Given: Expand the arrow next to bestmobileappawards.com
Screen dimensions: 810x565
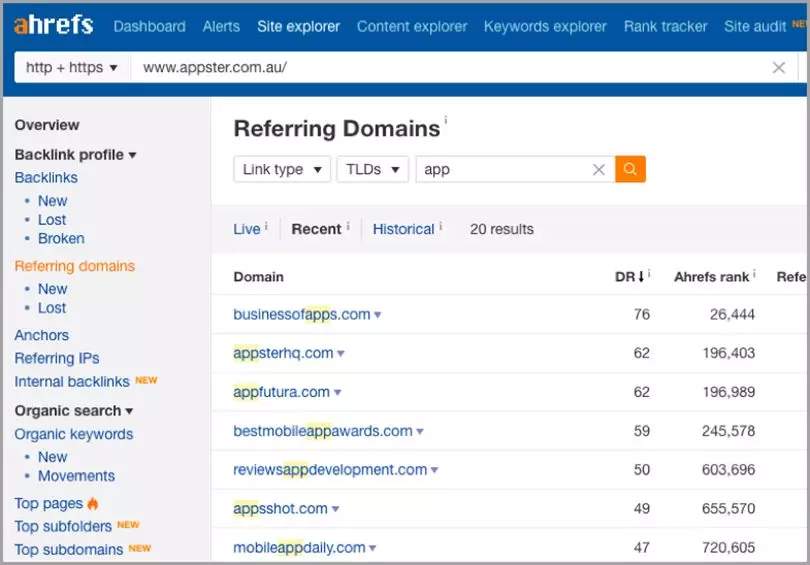Looking at the screenshot, I should (x=420, y=431).
